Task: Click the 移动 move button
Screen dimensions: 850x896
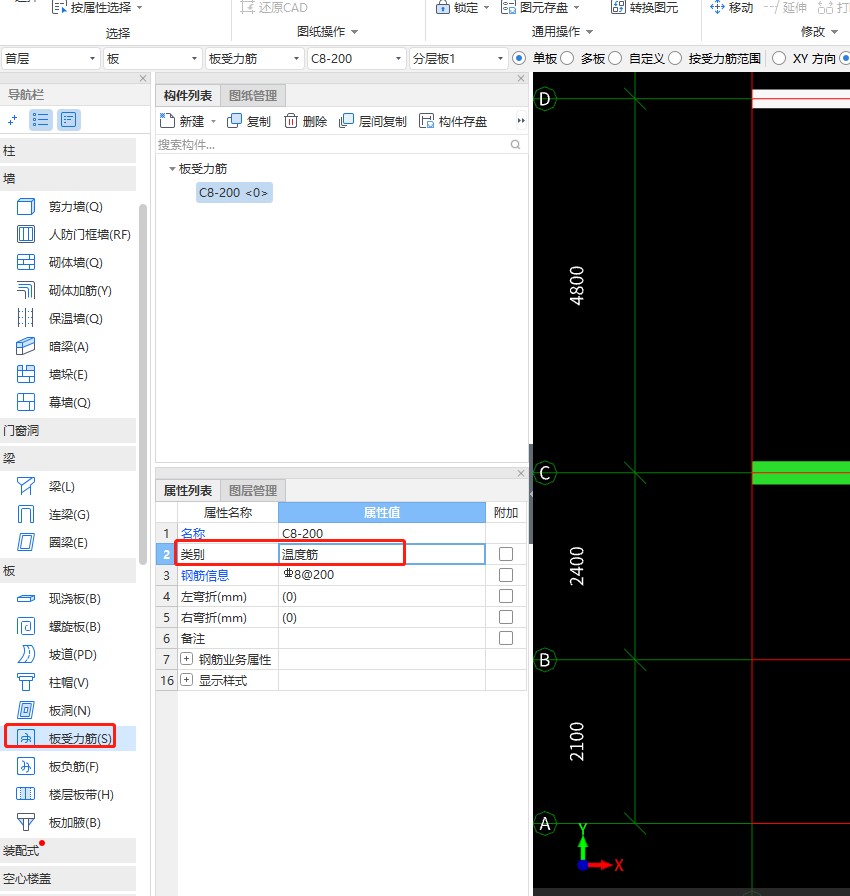Action: click(732, 7)
